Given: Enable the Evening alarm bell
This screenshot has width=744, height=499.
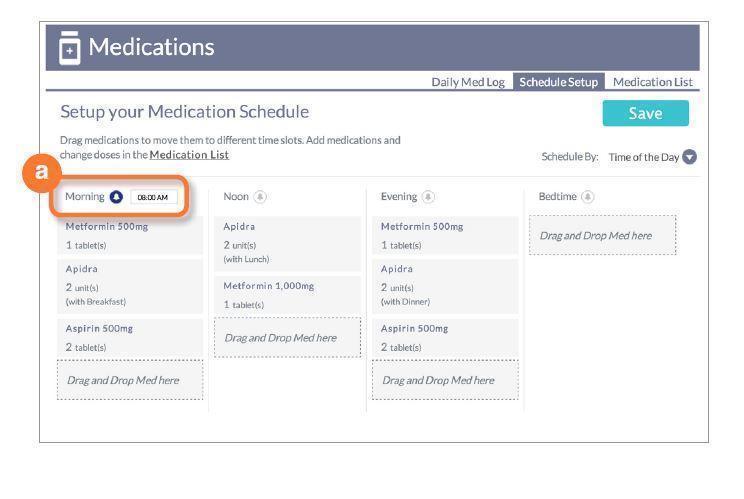Looking at the screenshot, I should (x=429, y=197).
